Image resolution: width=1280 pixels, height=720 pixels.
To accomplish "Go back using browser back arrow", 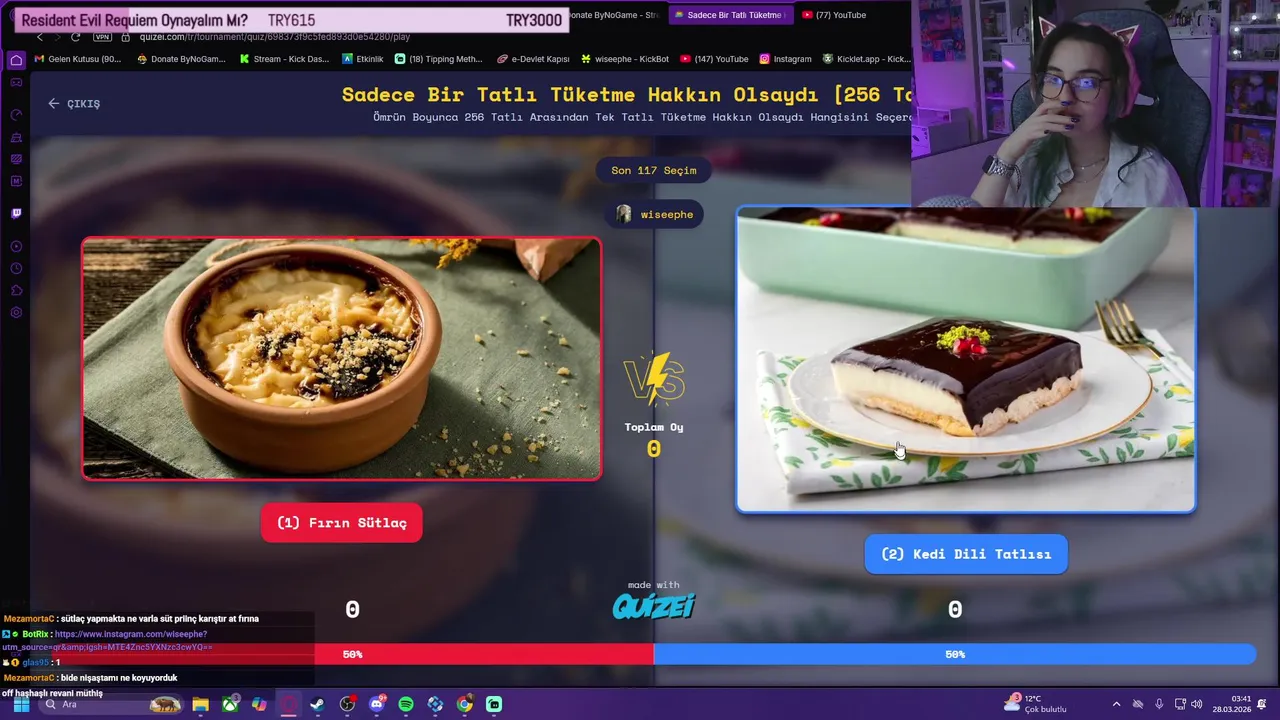I will click(40, 37).
